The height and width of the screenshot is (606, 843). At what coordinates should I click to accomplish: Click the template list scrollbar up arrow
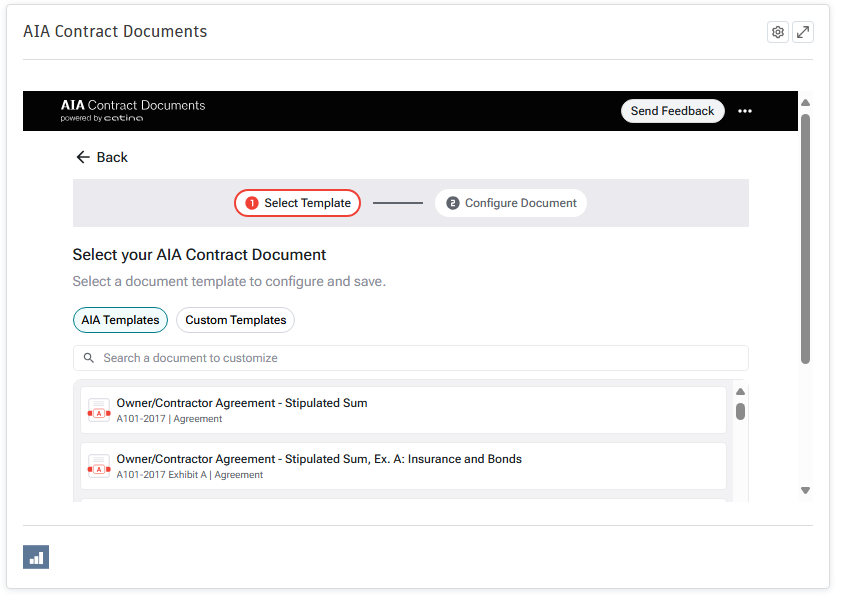pyautogui.click(x=740, y=392)
